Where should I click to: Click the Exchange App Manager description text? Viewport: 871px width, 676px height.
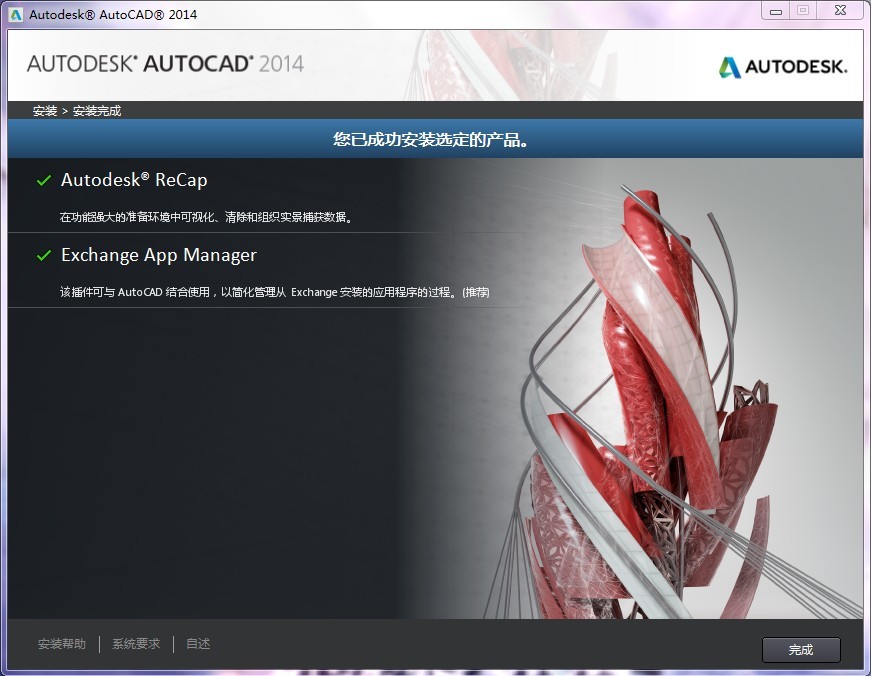[274, 292]
